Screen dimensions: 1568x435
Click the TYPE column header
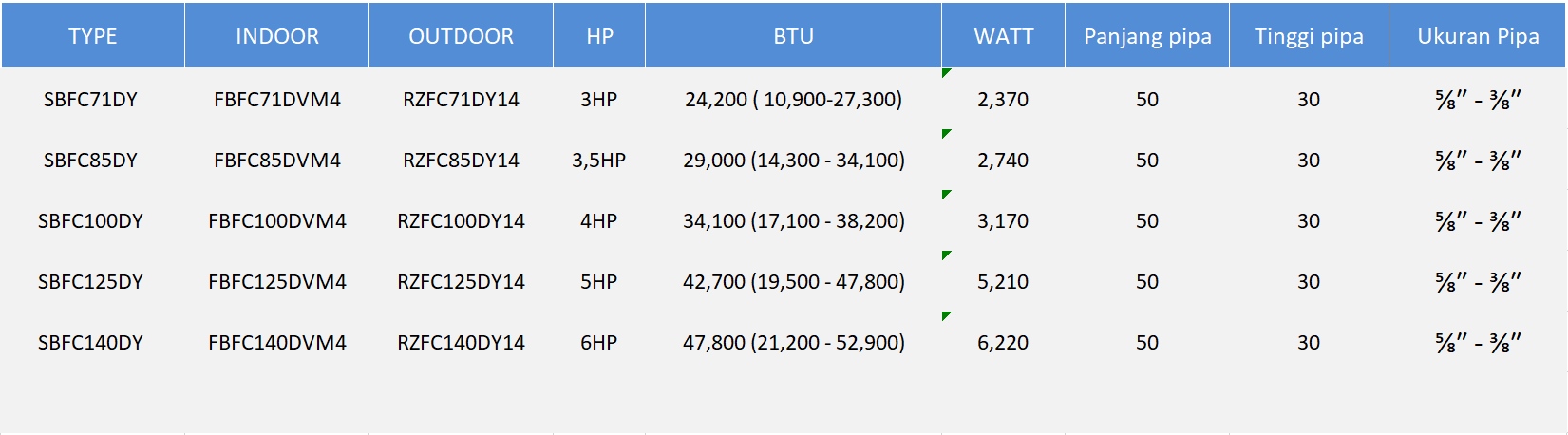[x=92, y=36]
